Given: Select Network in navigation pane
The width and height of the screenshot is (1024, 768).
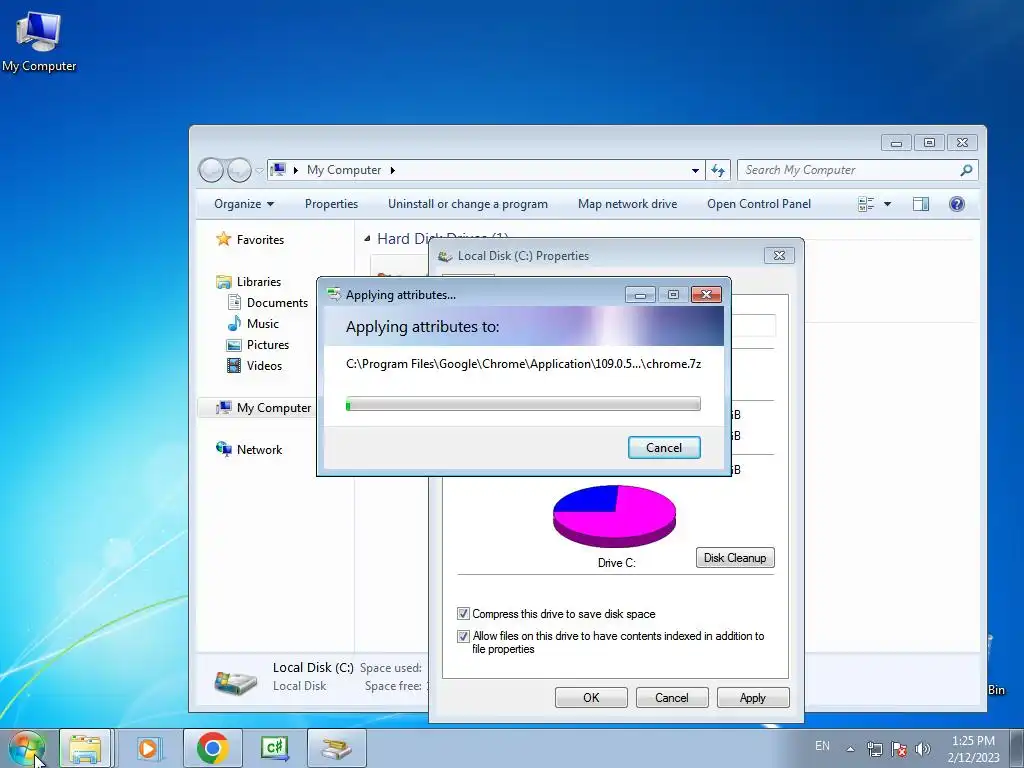Looking at the screenshot, I should 249,449.
